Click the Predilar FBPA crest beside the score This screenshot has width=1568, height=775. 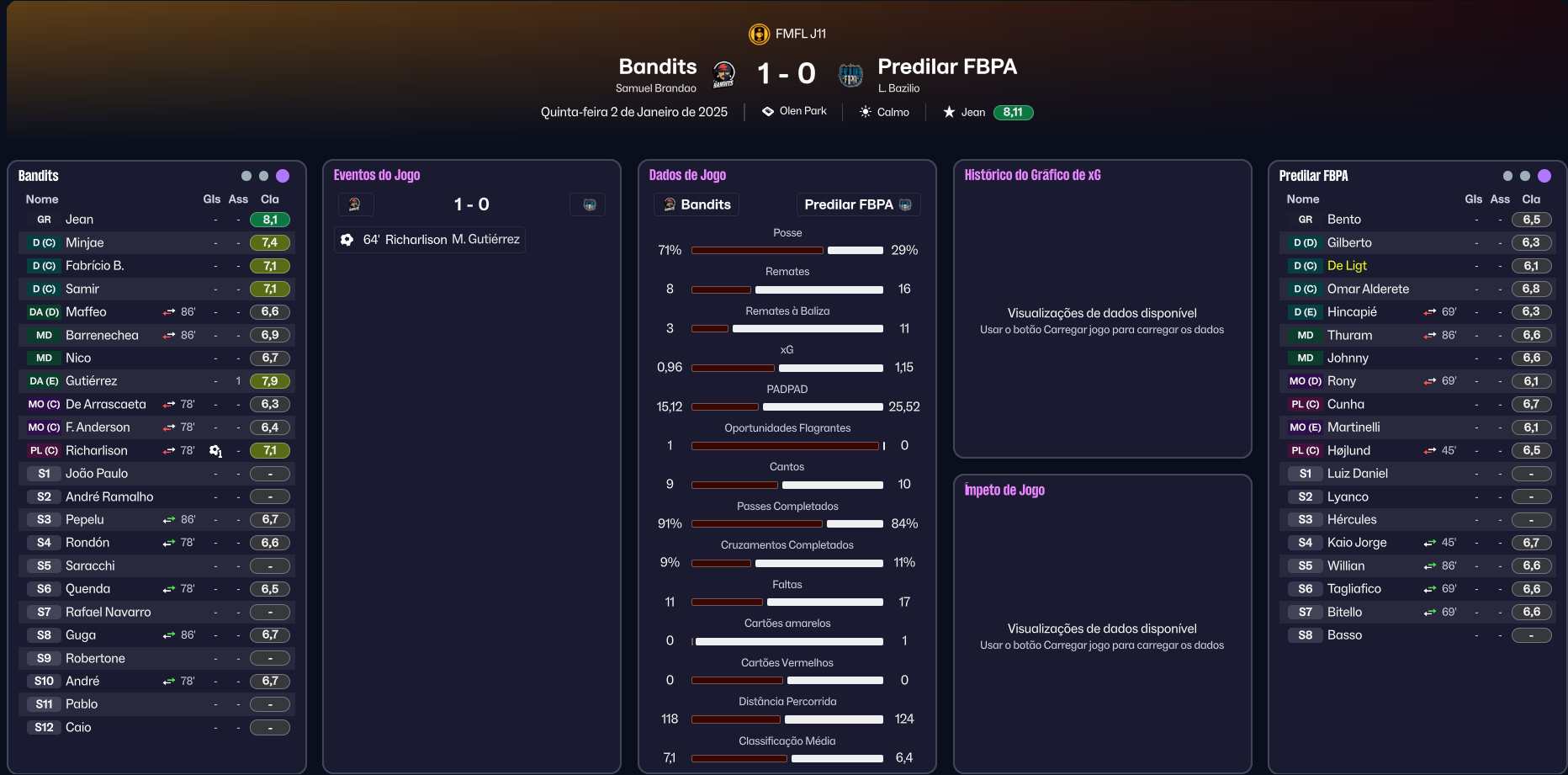point(850,75)
